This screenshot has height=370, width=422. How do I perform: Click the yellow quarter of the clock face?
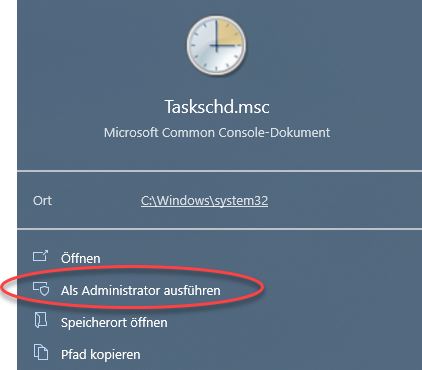(228, 33)
